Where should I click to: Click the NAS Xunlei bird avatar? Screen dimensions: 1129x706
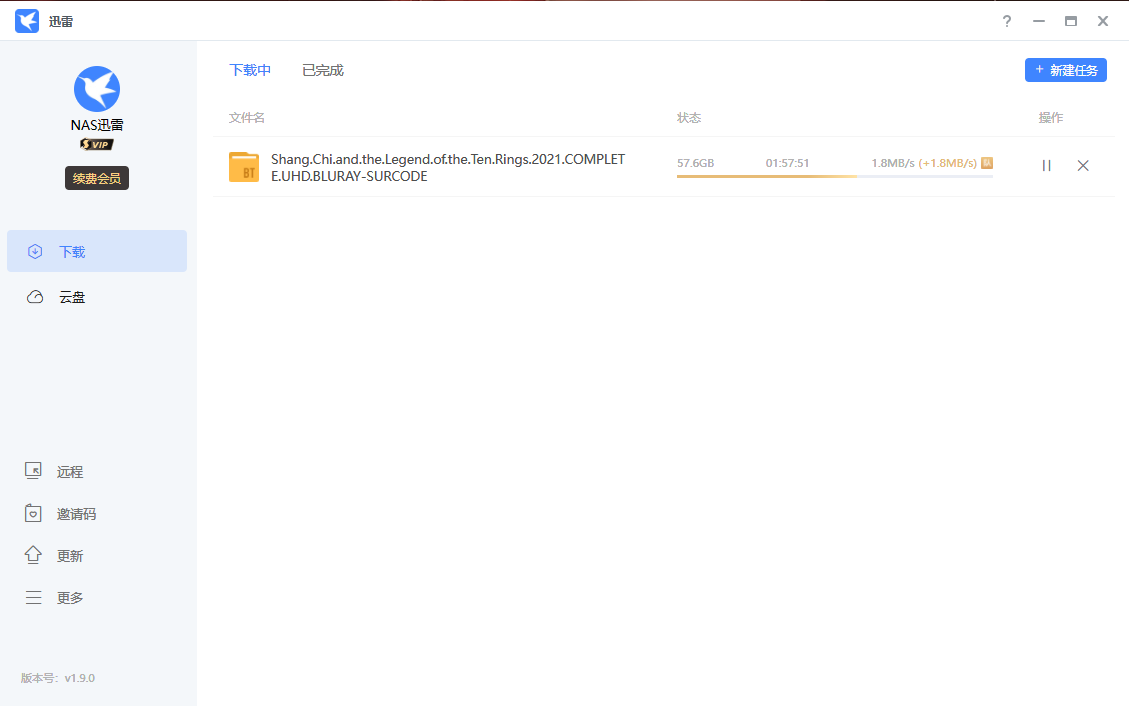click(x=97, y=89)
